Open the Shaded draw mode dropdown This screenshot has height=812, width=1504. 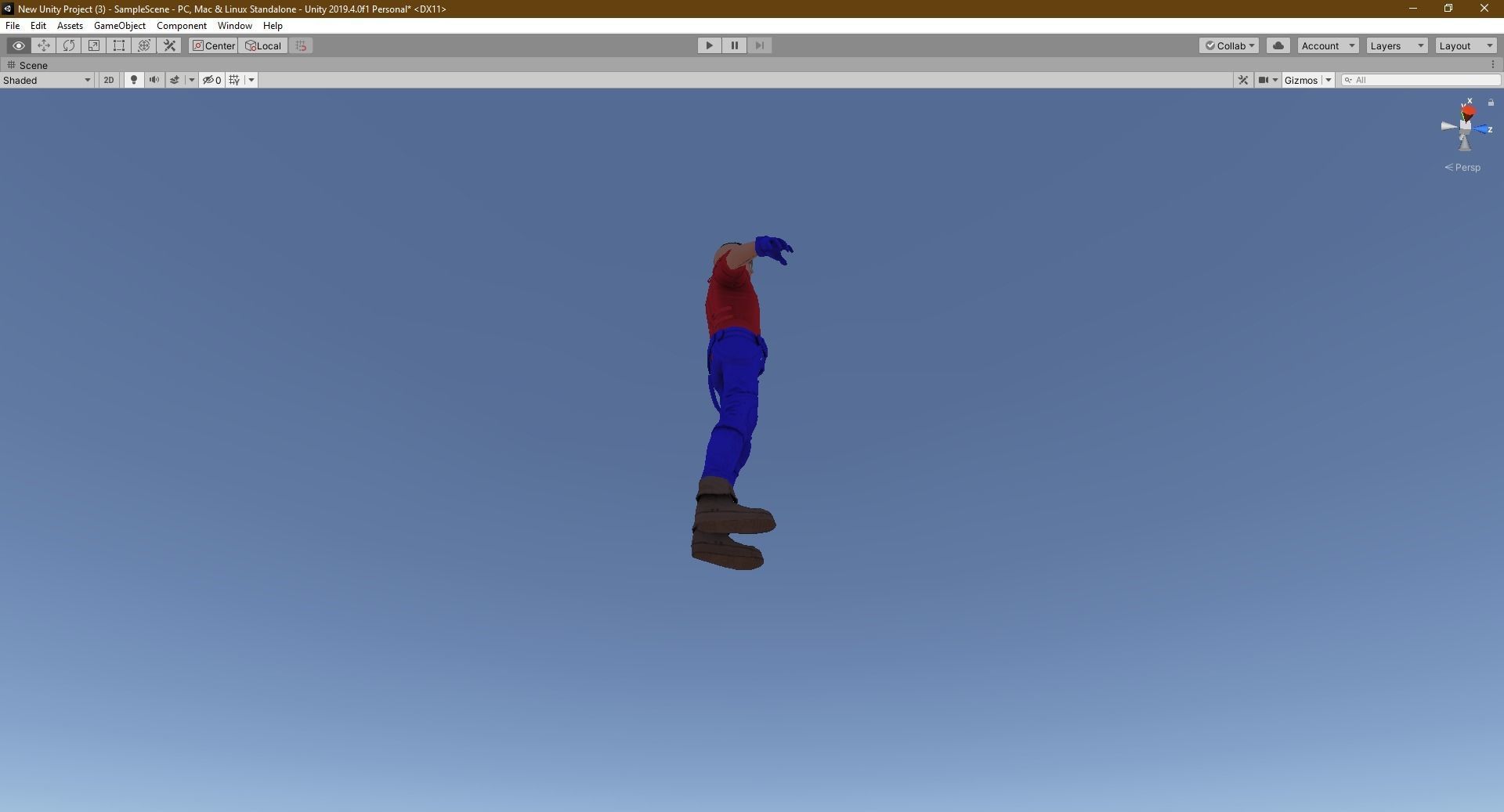[47, 80]
